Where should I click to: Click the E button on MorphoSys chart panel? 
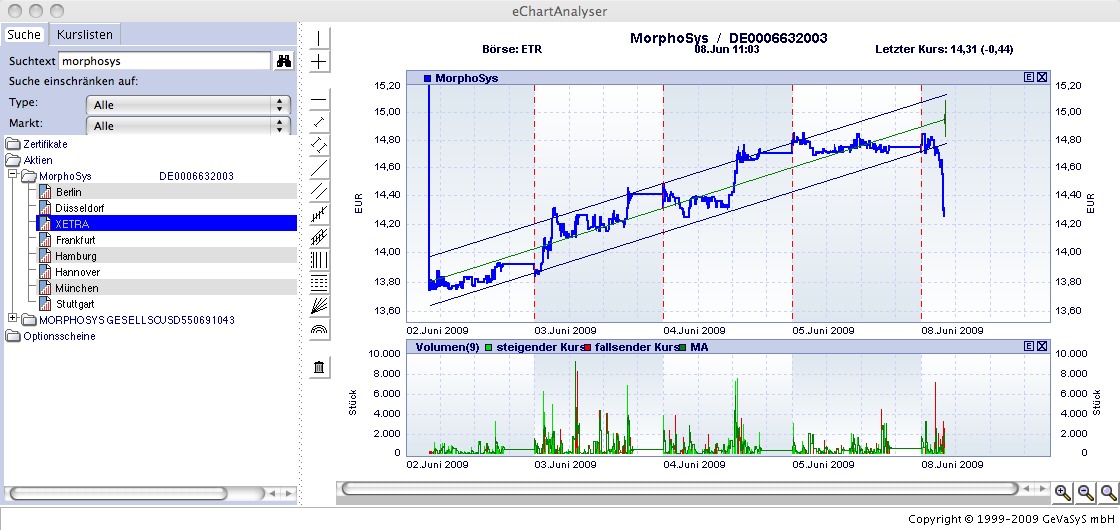point(1029,77)
